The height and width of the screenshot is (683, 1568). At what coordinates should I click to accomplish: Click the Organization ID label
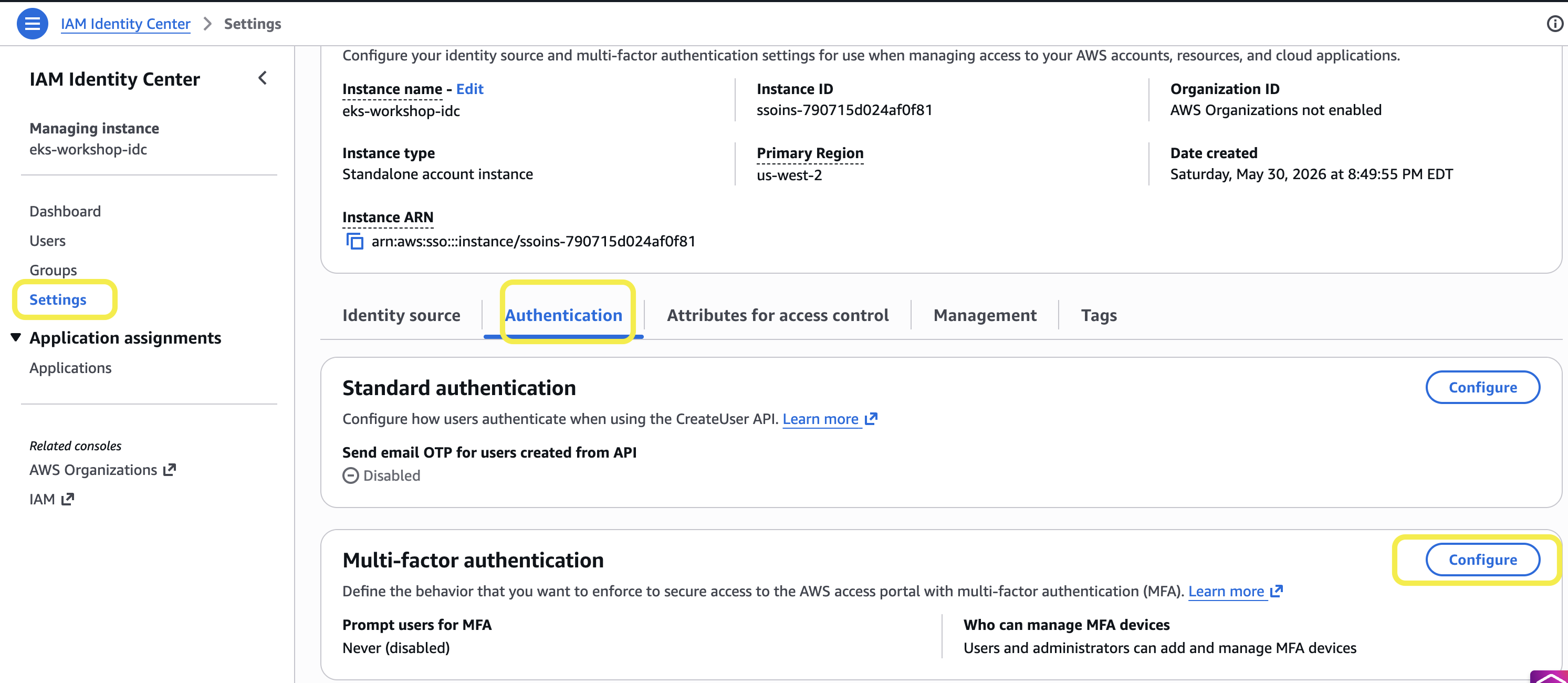tap(1225, 89)
